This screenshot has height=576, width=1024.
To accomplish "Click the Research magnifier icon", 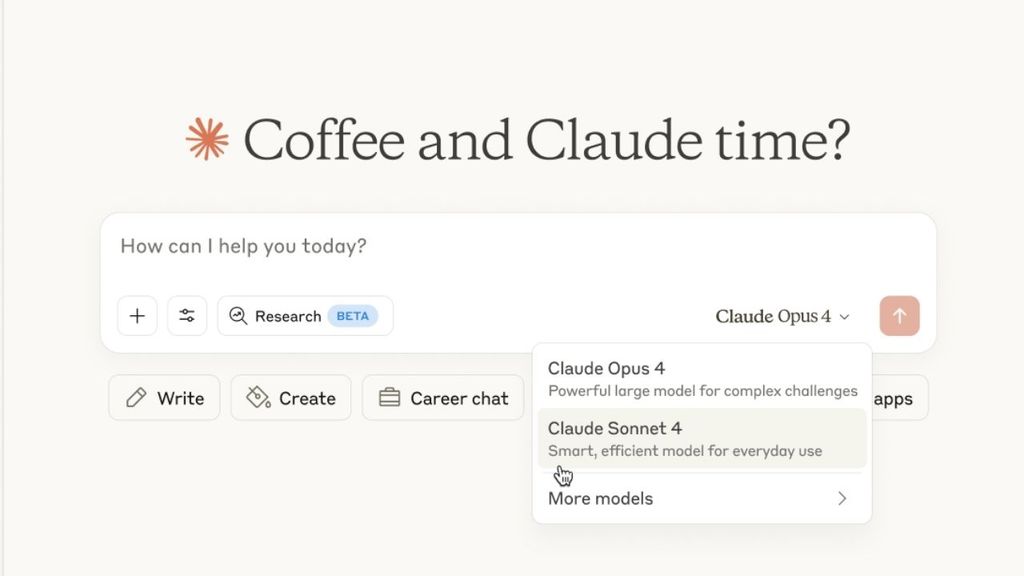I will [238, 316].
